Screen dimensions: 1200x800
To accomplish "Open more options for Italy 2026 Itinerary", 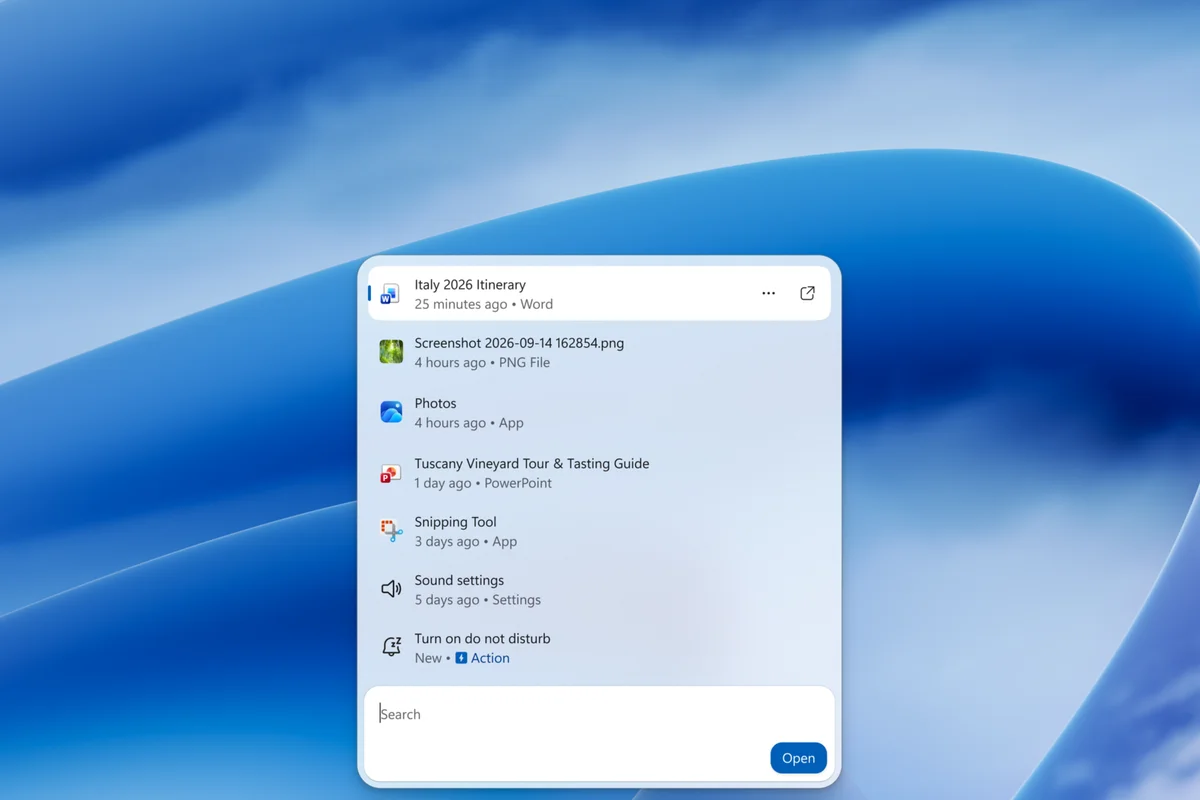I will pyautogui.click(x=768, y=294).
